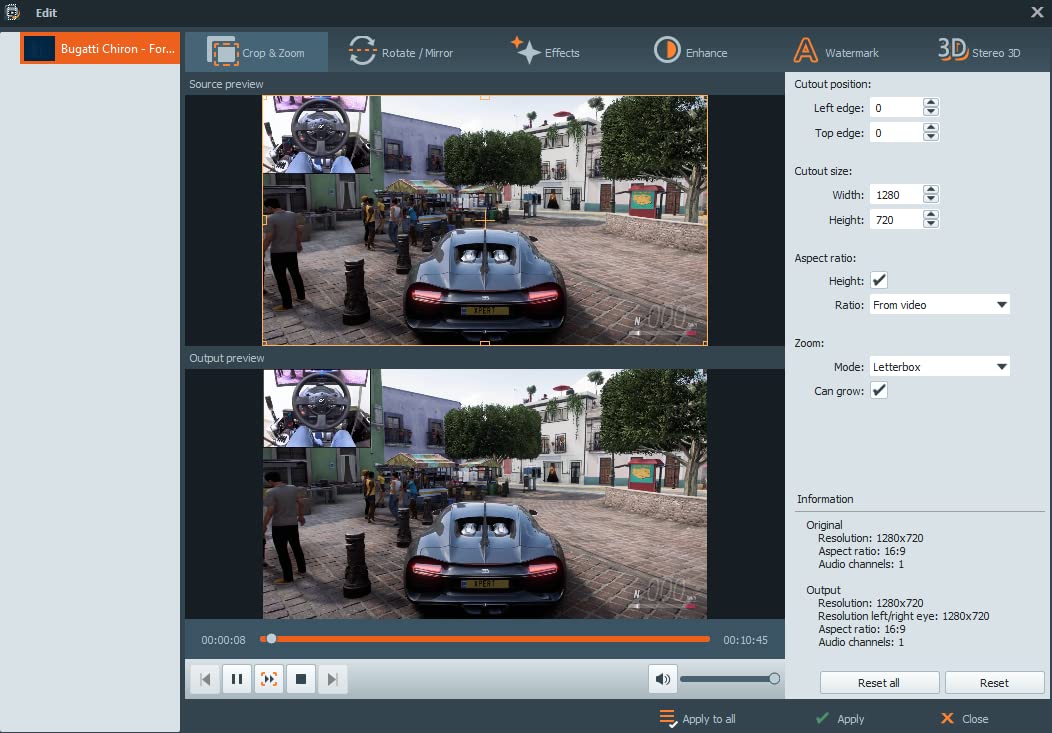
Task: Toggle the Can grow checkbox
Action: (x=879, y=390)
